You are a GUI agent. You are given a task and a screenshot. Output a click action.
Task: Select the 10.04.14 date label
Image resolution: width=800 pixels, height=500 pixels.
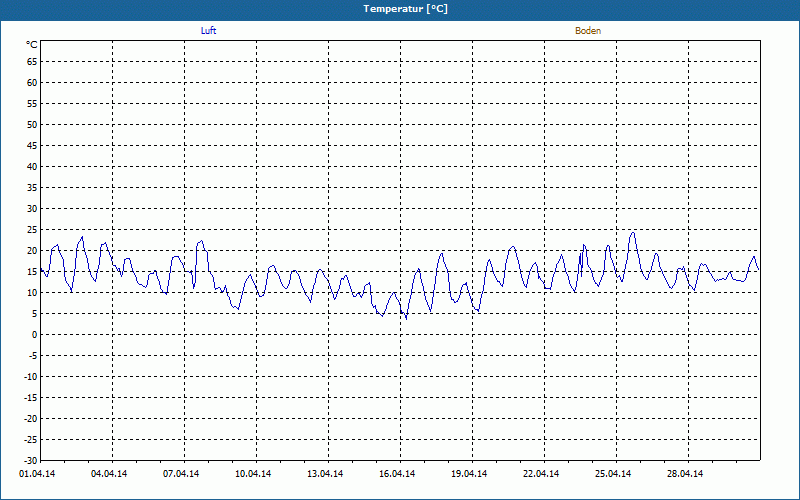[254, 473]
